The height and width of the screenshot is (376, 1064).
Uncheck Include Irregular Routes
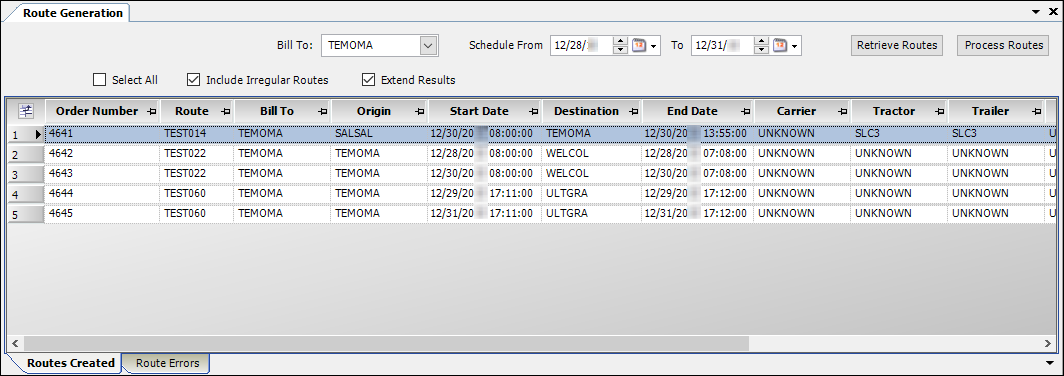[x=193, y=80]
